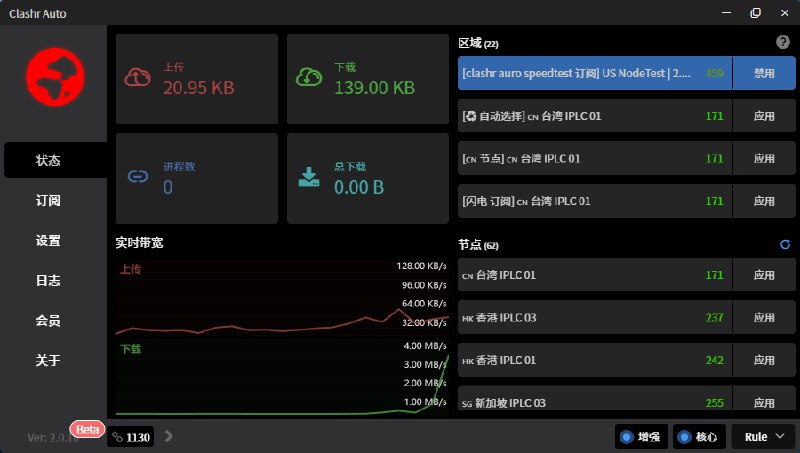This screenshot has height=453, width=800.
Task: Select the 闪电 订阅 台湾 IPLC 01 region row
Action: pos(595,201)
